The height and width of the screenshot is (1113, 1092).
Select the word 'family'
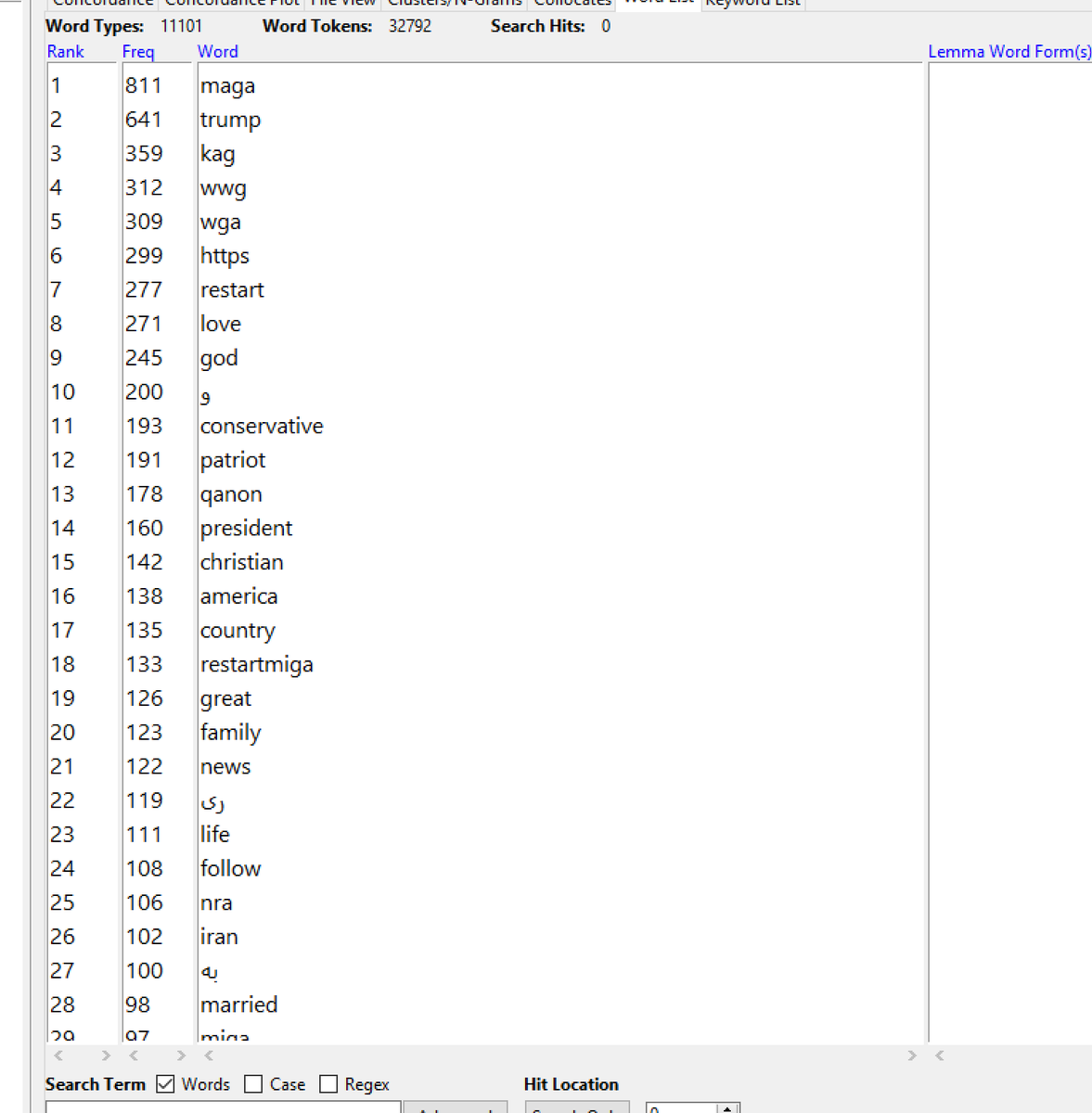click(230, 733)
